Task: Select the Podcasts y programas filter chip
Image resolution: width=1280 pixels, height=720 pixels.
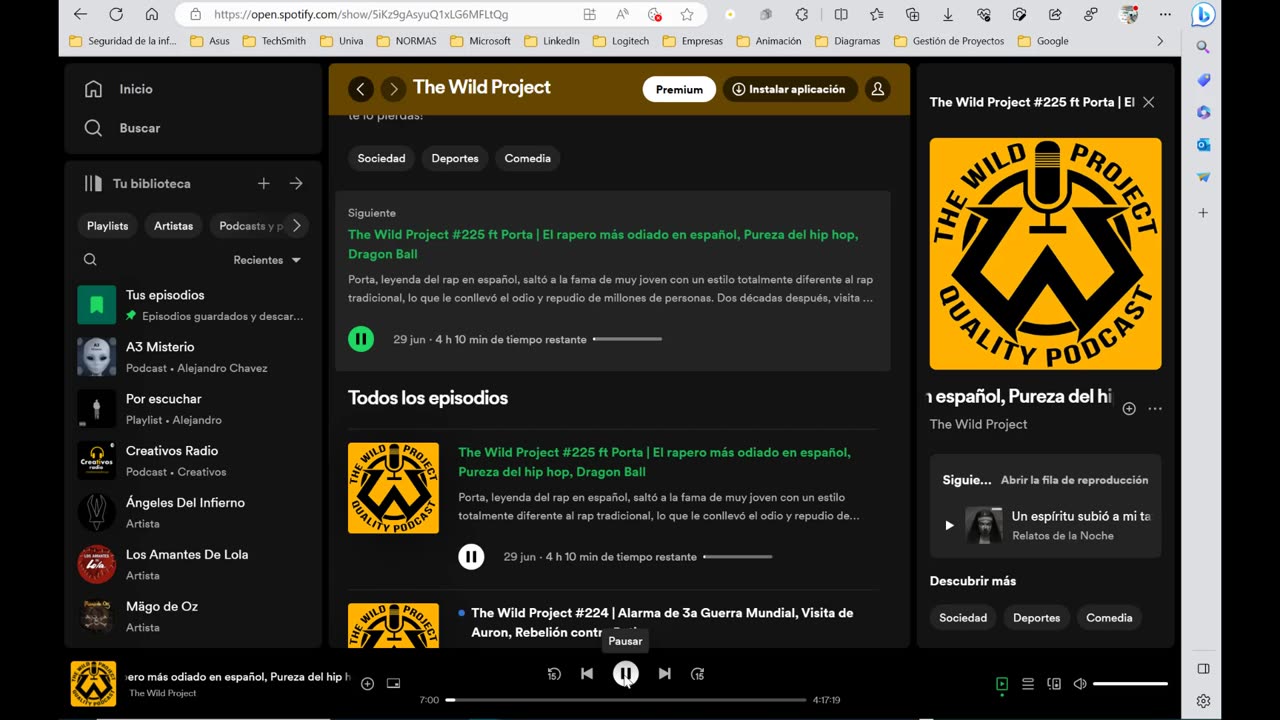Action: pos(249,226)
